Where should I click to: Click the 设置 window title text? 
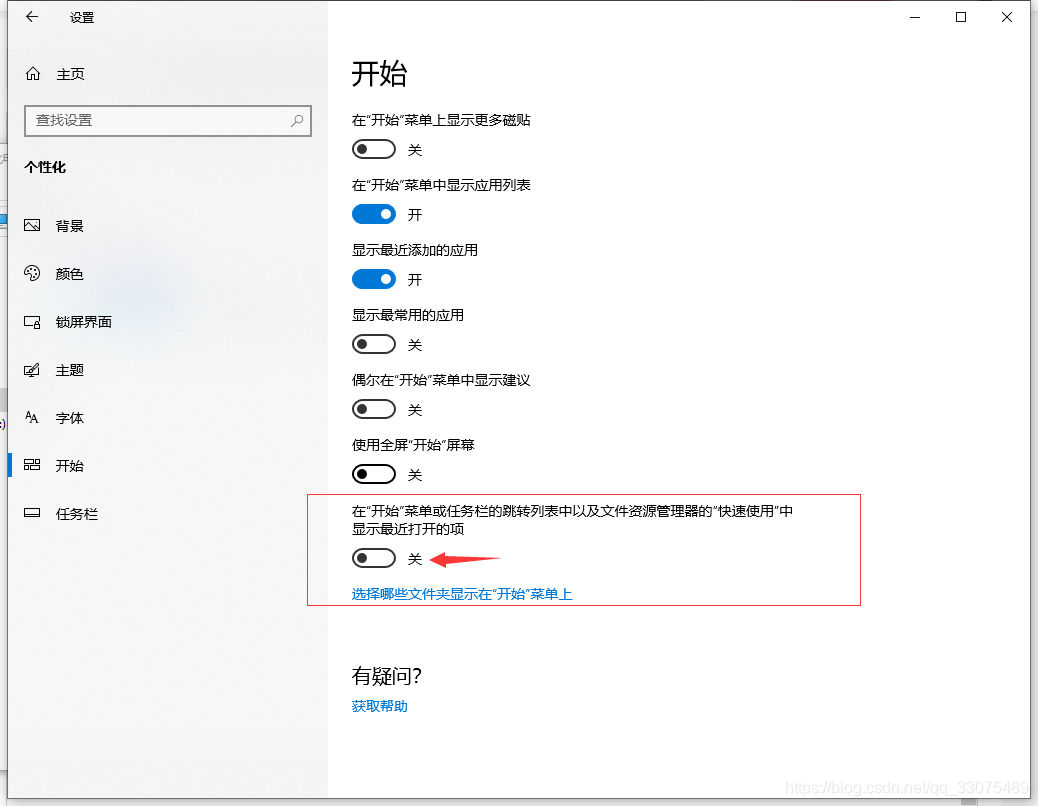tap(82, 18)
